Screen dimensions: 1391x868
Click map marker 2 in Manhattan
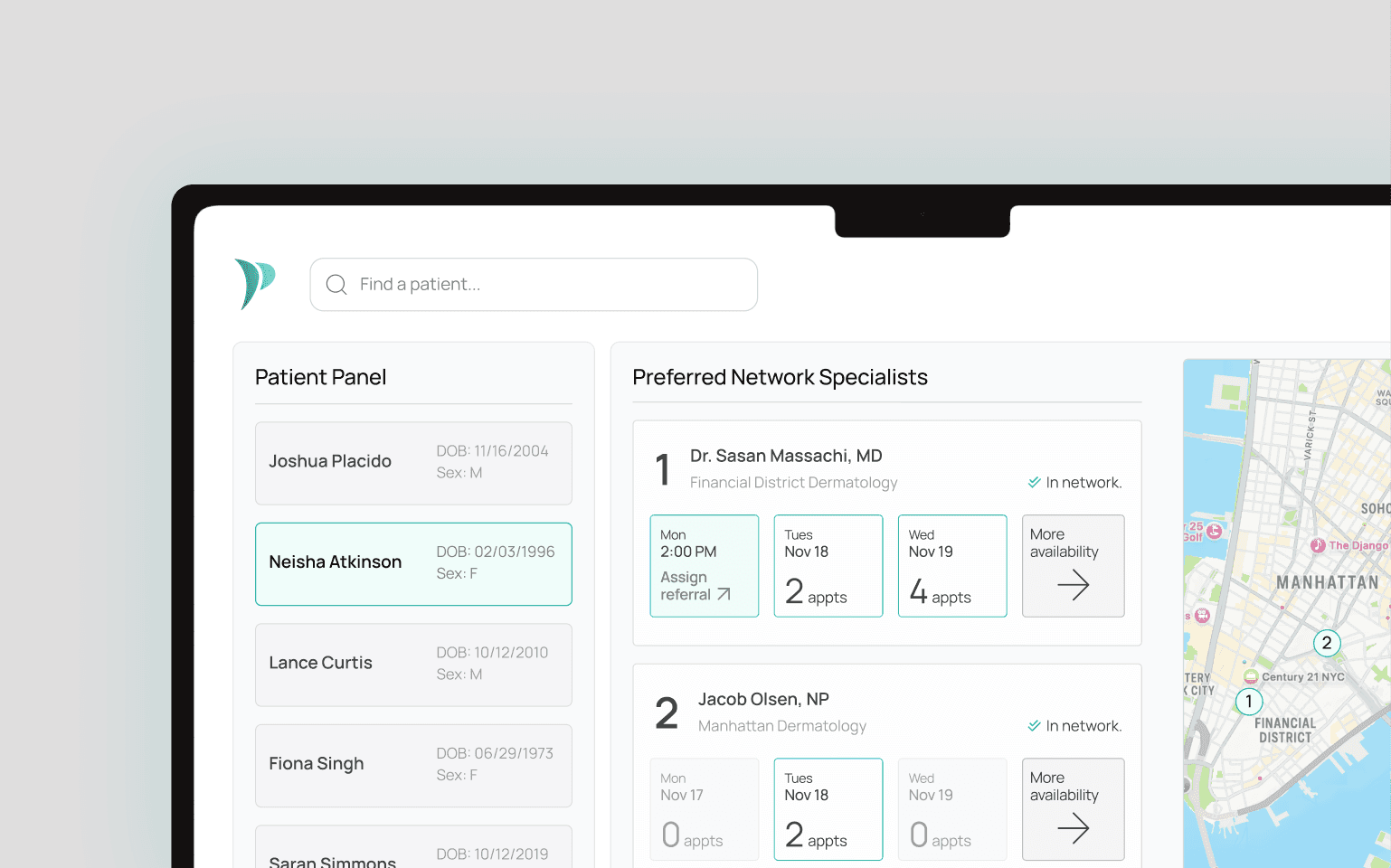(x=1327, y=643)
